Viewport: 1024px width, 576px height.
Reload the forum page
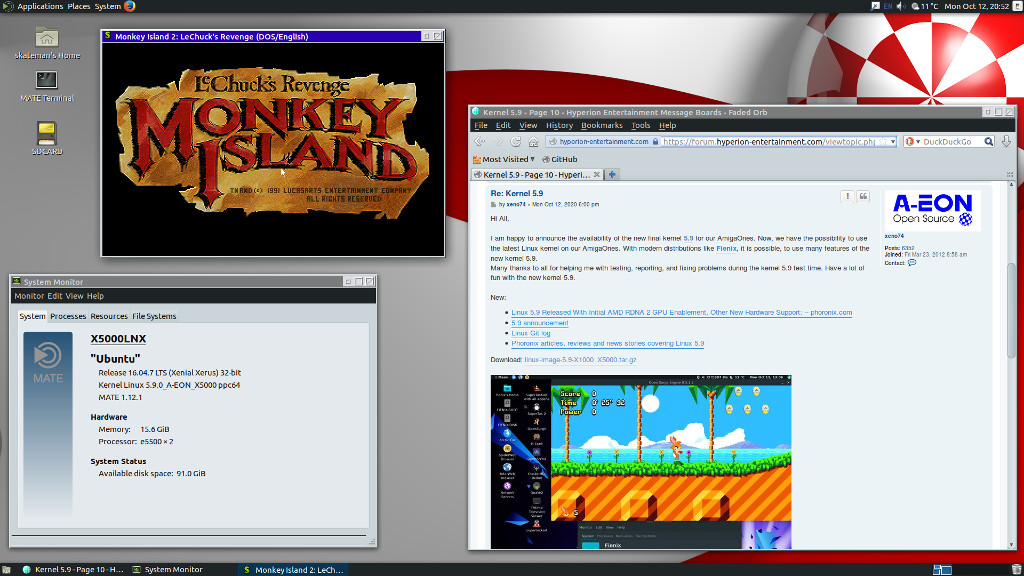tap(515, 142)
